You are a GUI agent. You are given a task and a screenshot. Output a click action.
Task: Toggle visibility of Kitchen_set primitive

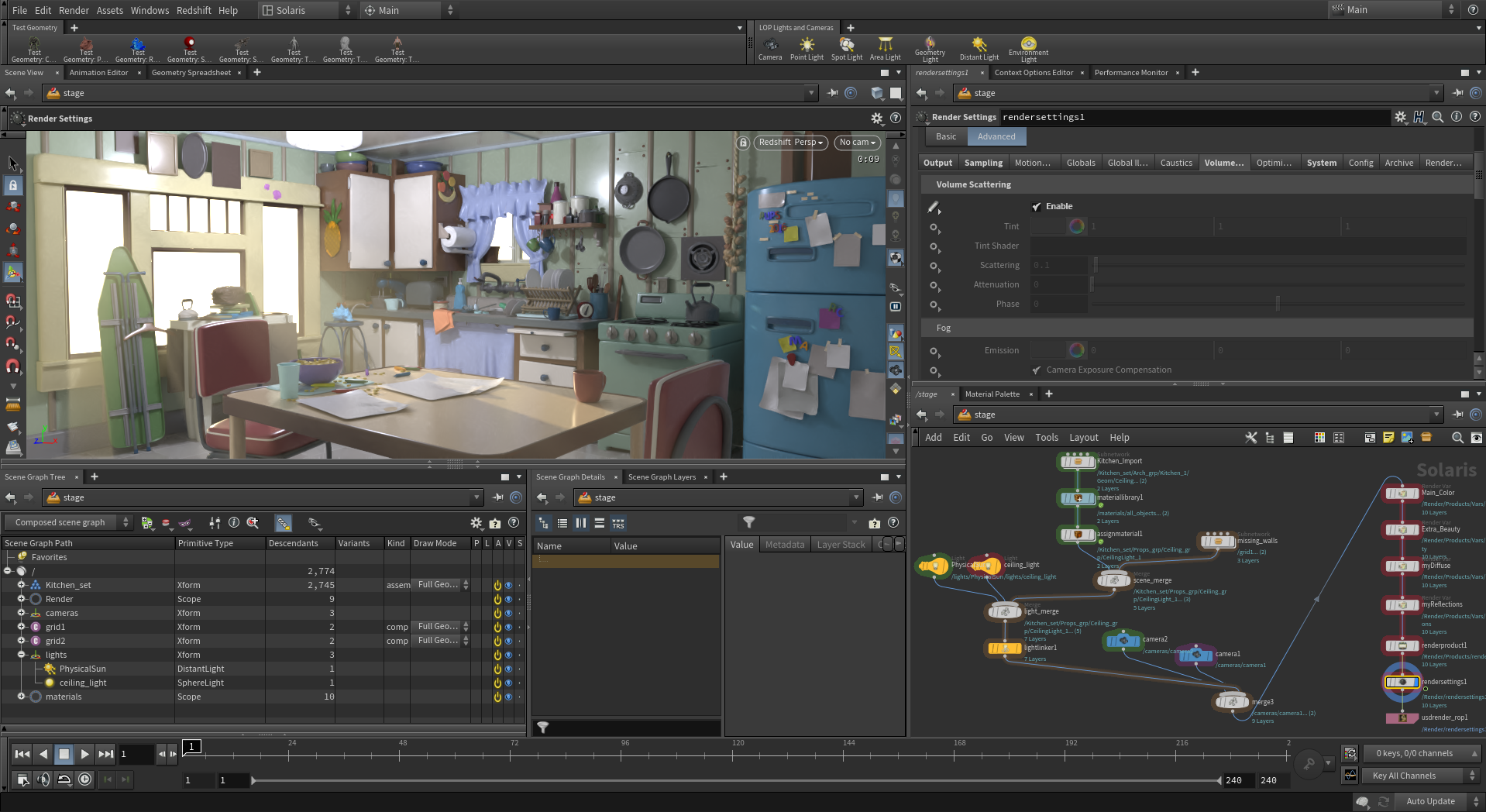coord(508,586)
